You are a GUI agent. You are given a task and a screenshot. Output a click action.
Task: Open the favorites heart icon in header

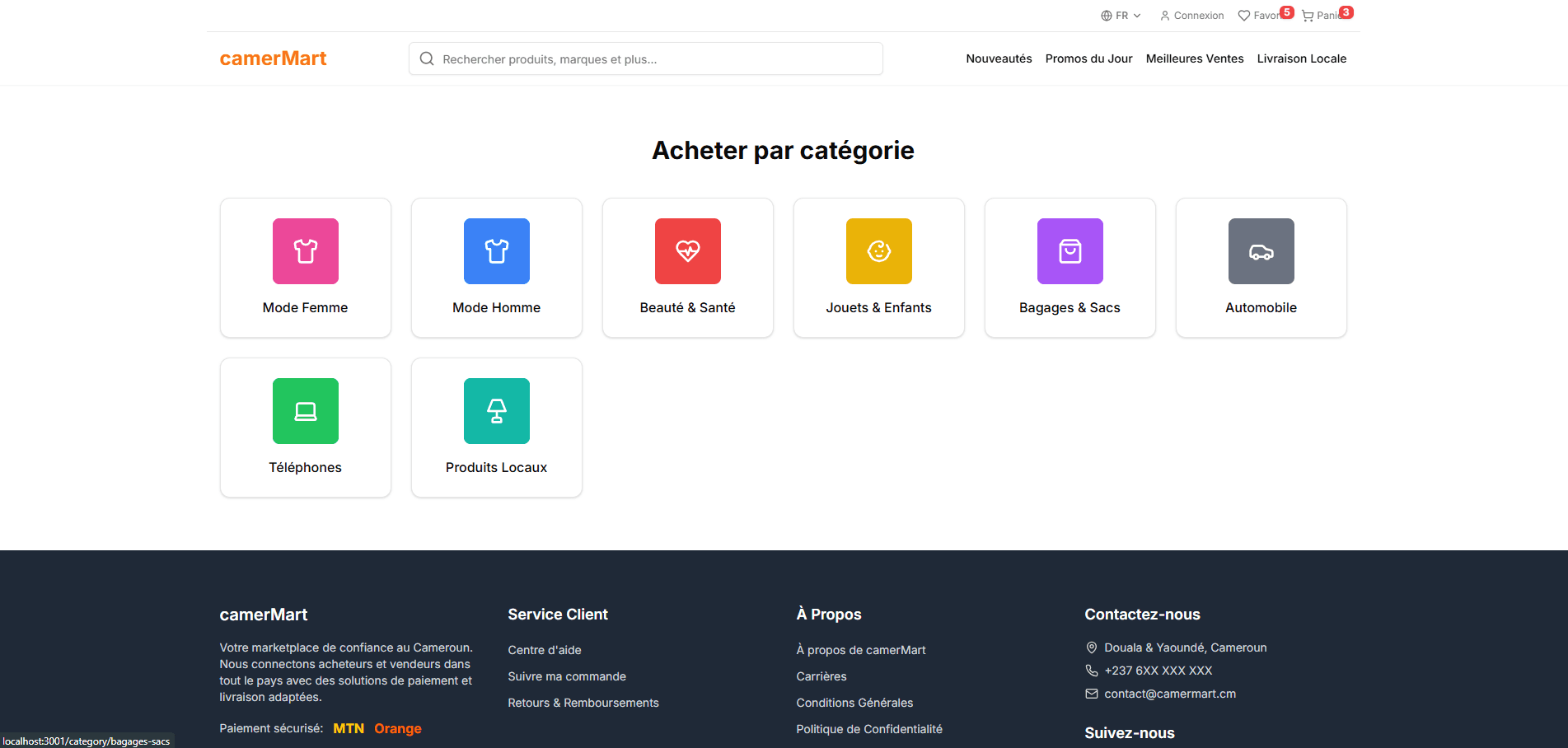[x=1244, y=16]
